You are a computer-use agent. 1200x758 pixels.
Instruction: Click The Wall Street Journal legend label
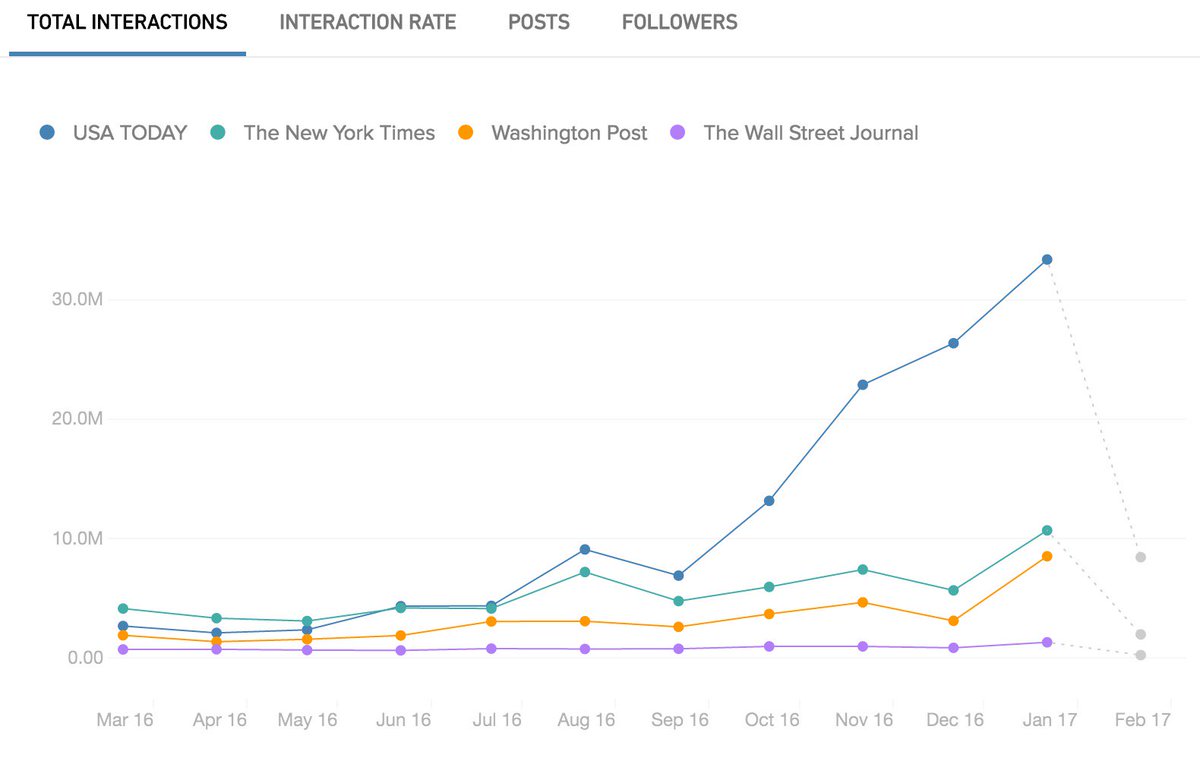811,132
